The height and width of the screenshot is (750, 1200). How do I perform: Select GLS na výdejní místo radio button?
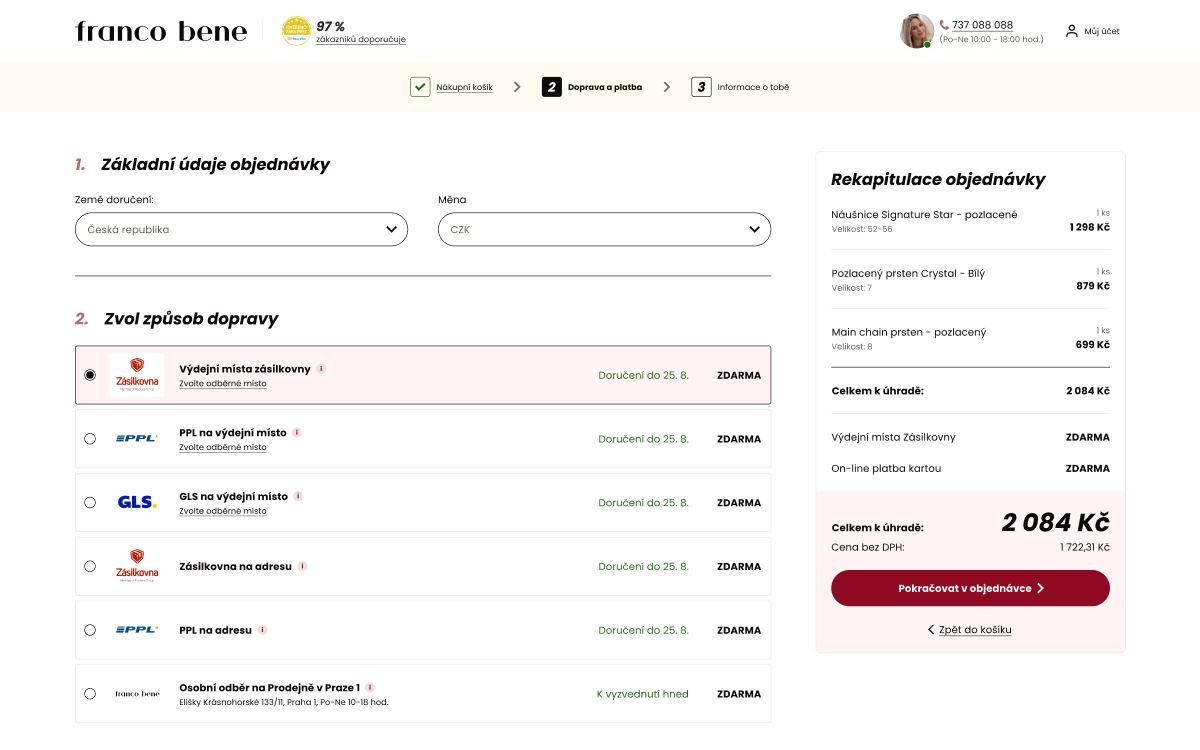click(90, 502)
